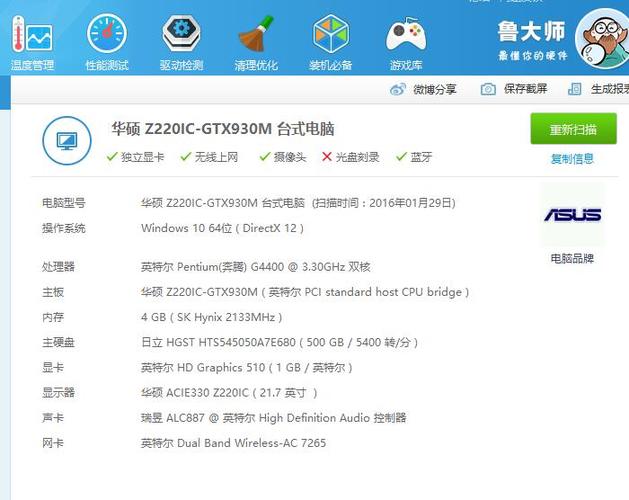629x500 pixels.
Task: Open the 性能测试 performance test gauge
Action: (x=107, y=43)
